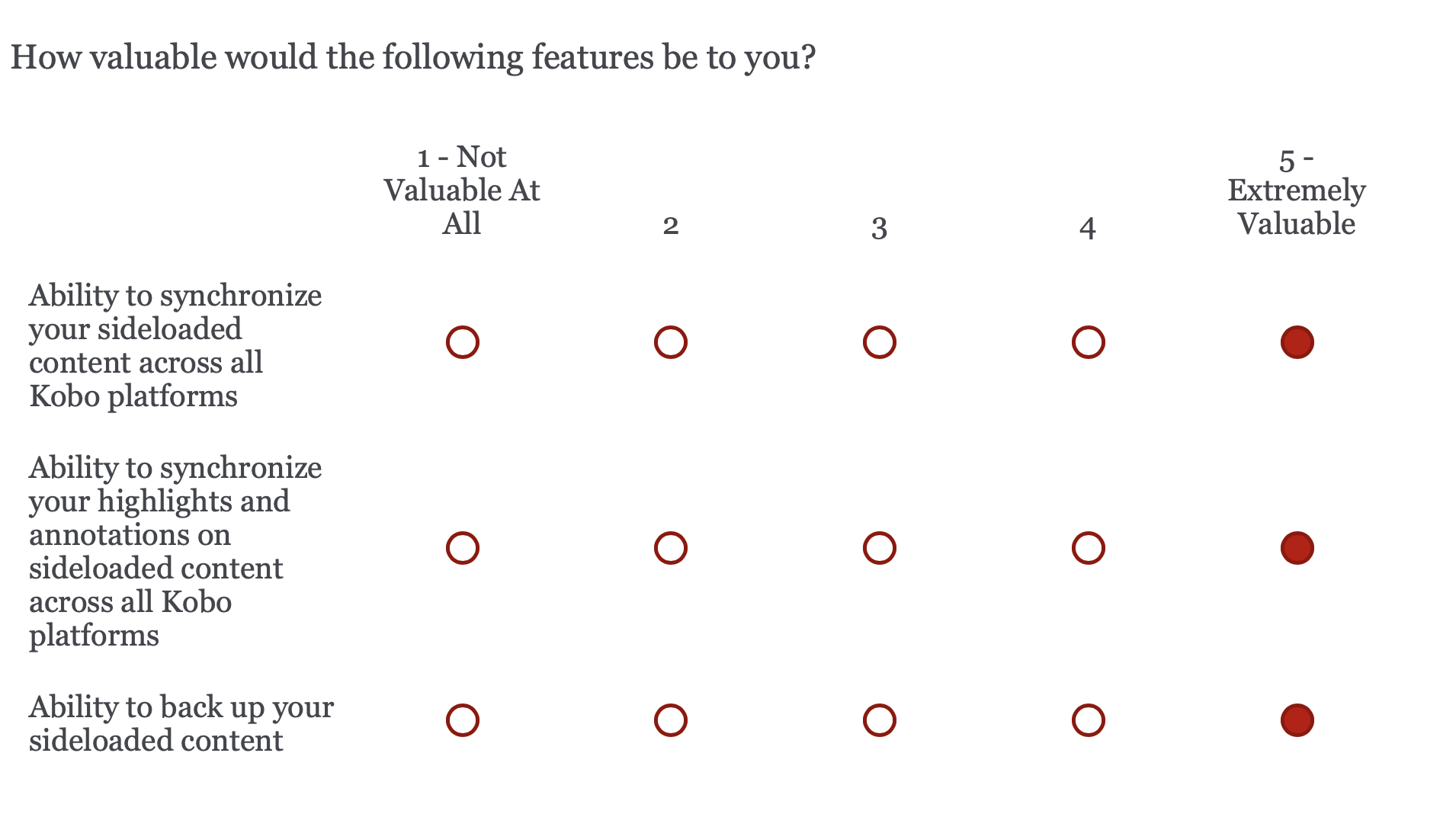Click the survey question heading text
Image resolution: width=1456 pixels, height=814 pixels.
(413, 57)
